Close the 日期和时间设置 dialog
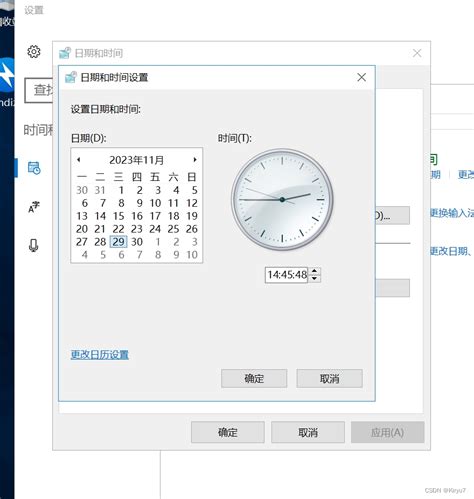 (362, 77)
